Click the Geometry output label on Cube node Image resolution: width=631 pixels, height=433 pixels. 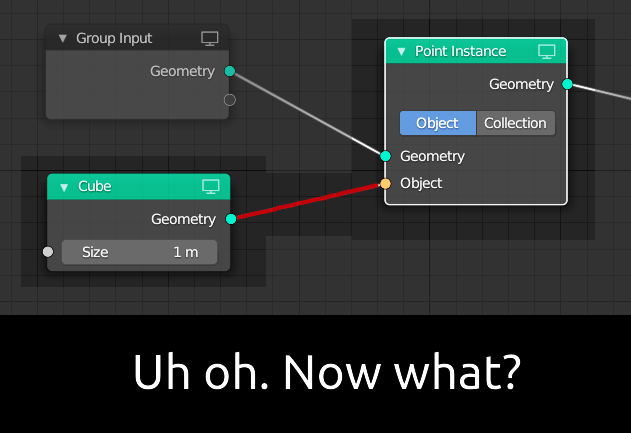coord(184,219)
